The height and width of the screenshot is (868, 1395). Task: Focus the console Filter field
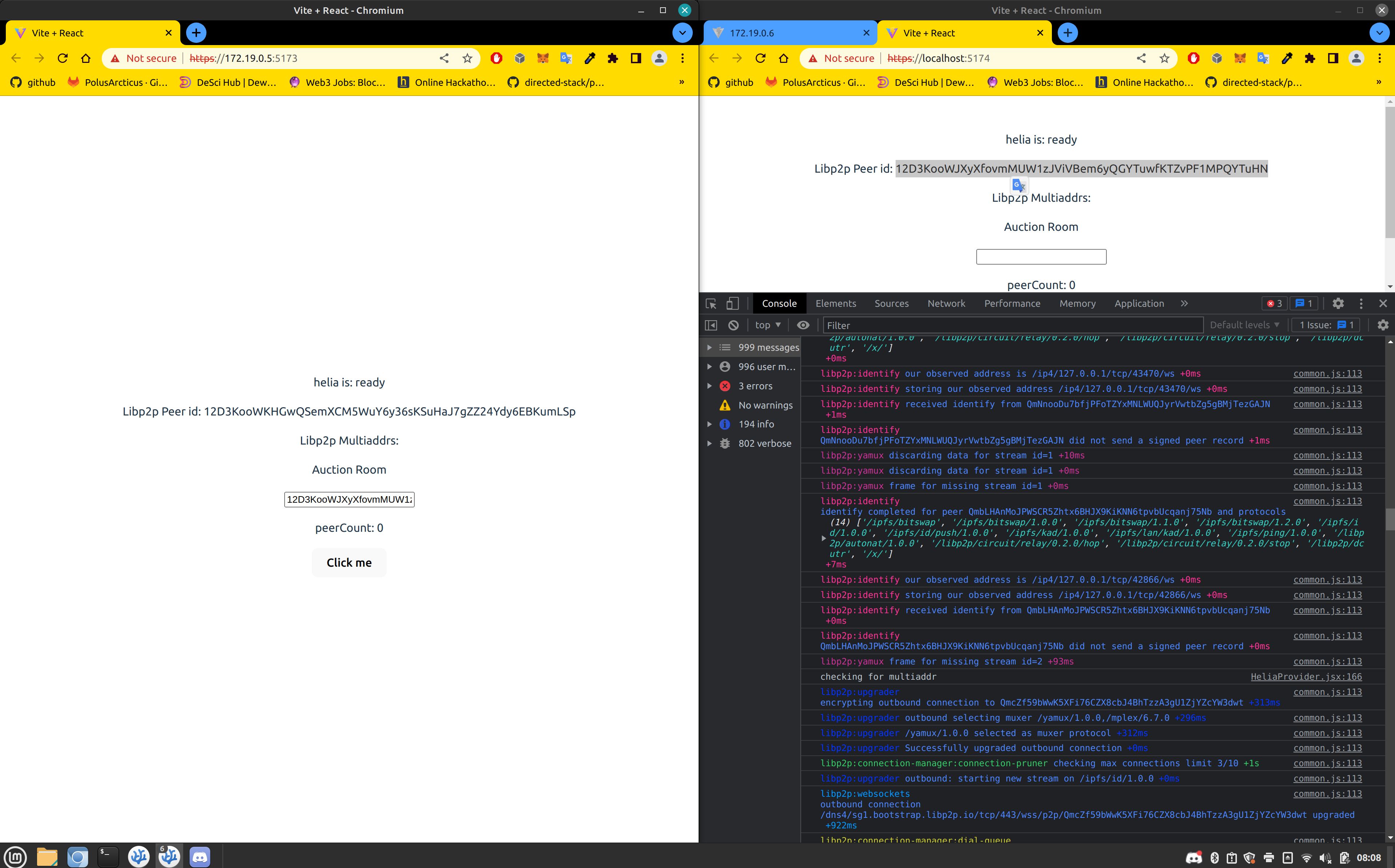coord(1013,325)
